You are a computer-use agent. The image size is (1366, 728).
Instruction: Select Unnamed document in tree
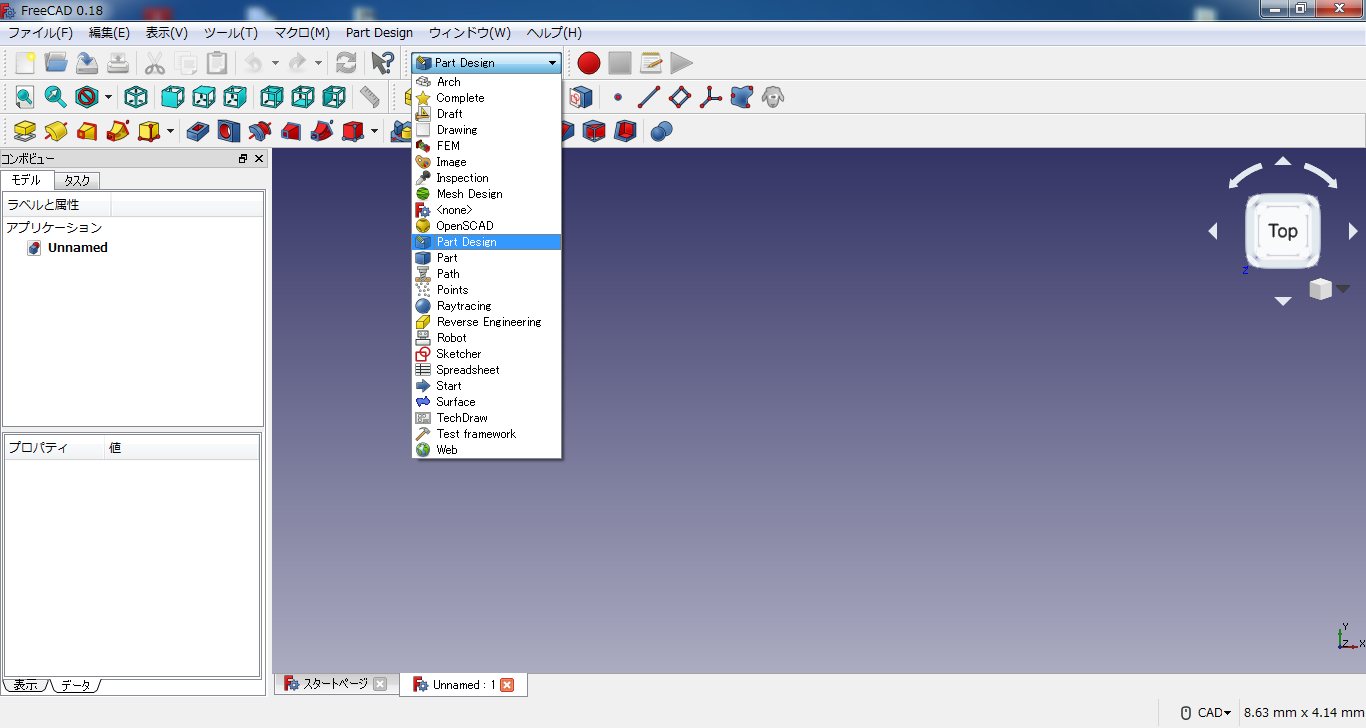pos(77,248)
